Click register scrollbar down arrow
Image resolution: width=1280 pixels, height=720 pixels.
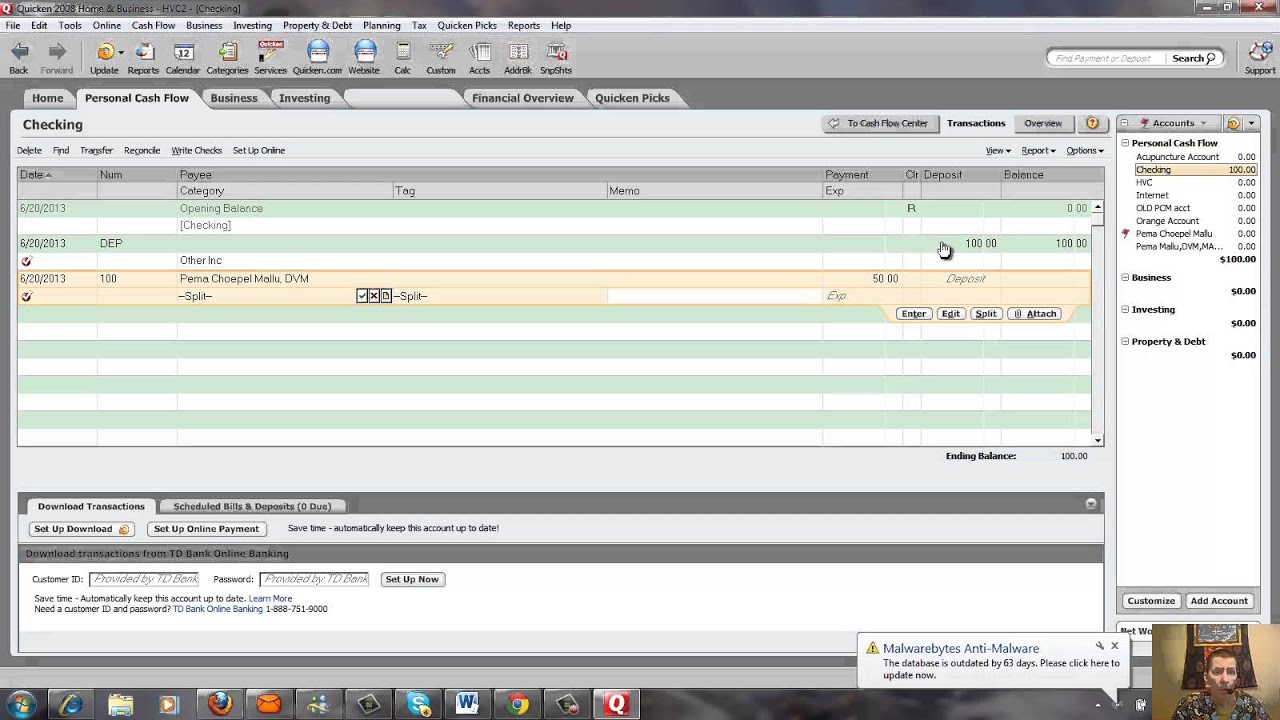pos(1097,440)
